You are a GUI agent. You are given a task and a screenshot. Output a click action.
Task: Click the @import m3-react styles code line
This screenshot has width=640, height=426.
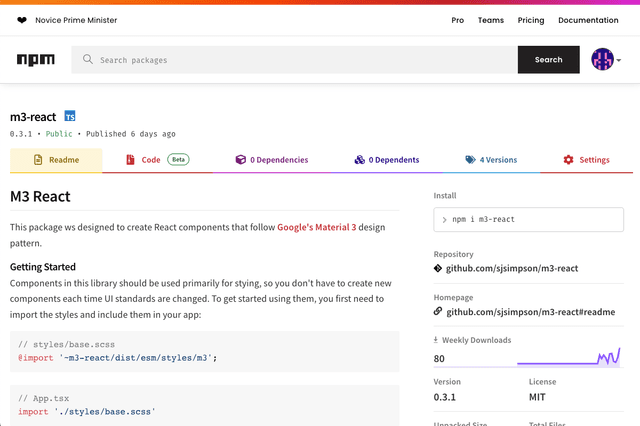(118, 358)
